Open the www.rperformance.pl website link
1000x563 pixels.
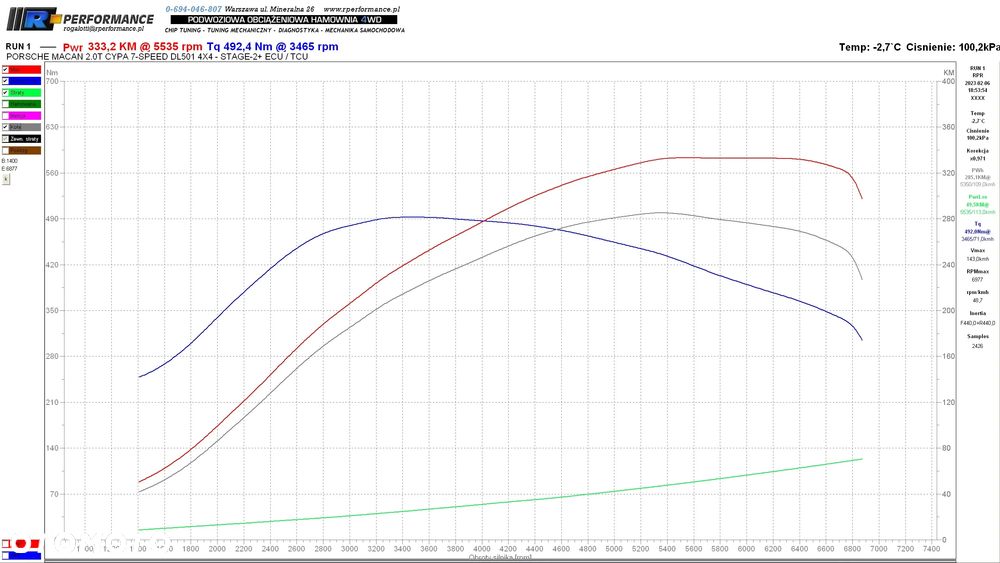361,10
